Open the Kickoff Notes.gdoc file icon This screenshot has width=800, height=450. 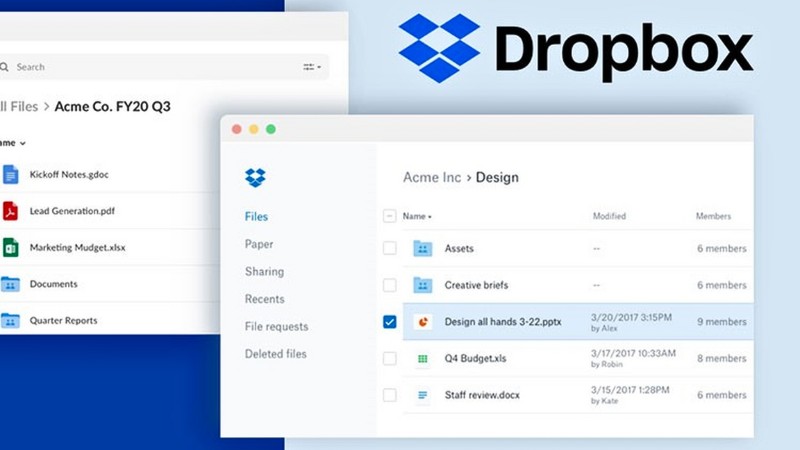[x=10, y=174]
